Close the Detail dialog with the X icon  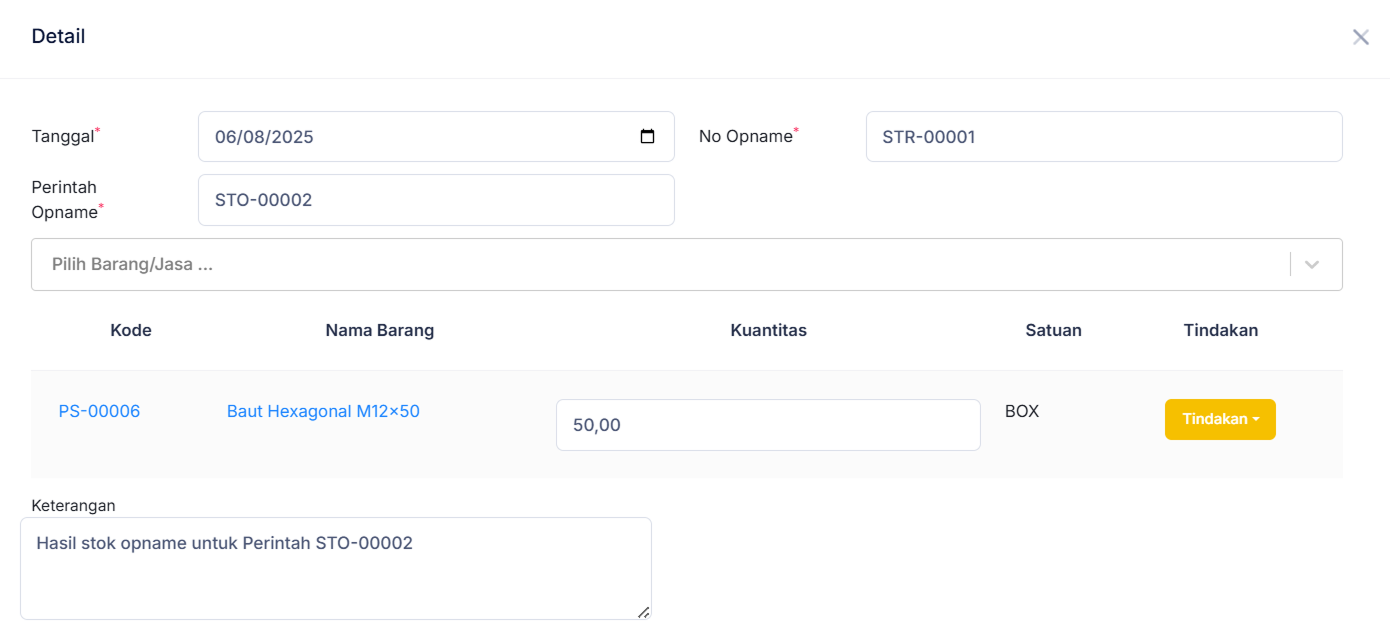coord(1360,37)
